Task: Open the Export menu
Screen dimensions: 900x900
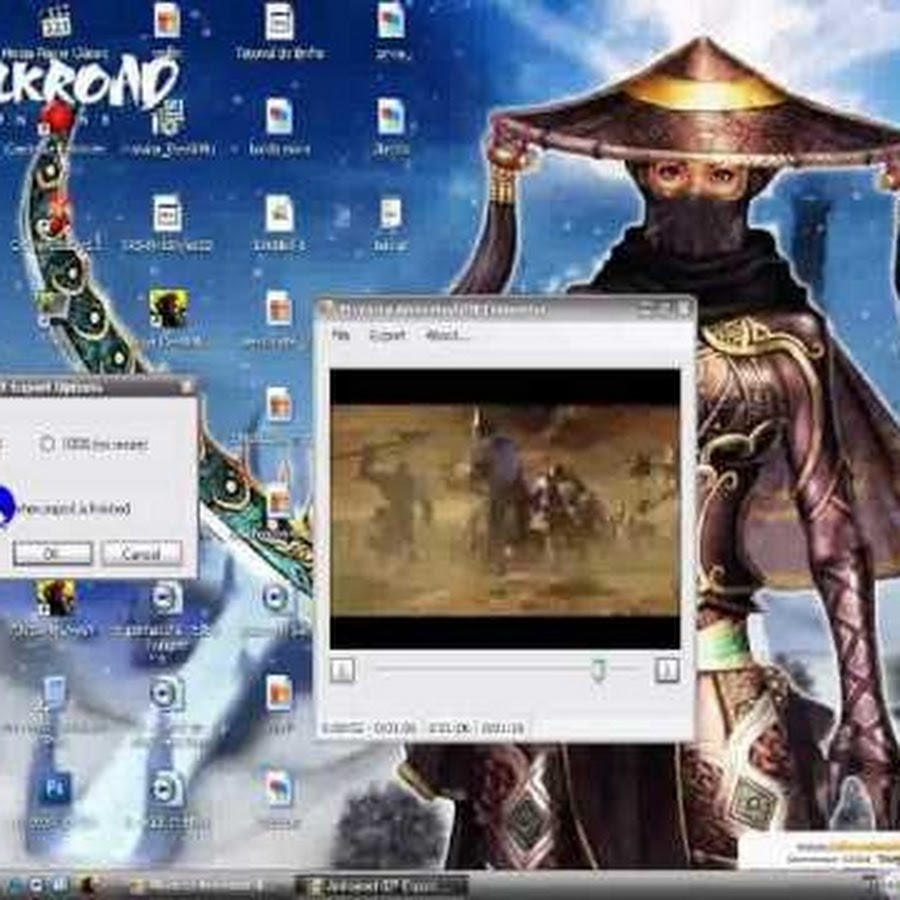Action: point(387,336)
